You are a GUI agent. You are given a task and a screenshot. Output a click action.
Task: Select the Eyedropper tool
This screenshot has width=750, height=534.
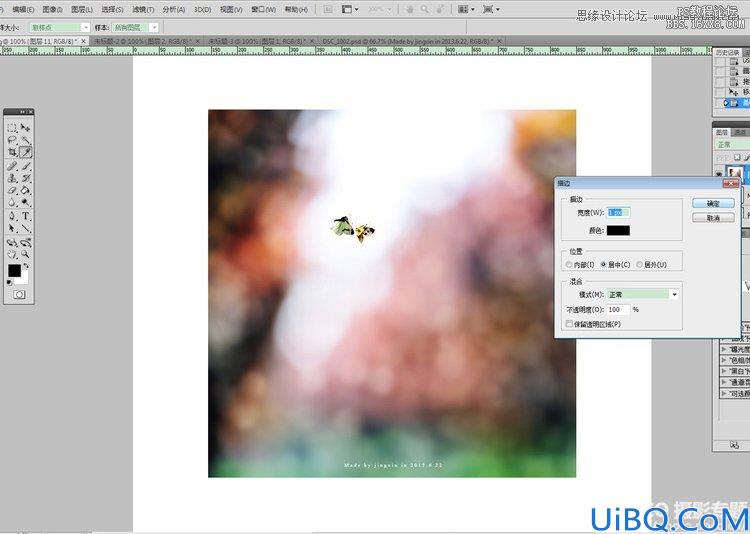point(25,152)
